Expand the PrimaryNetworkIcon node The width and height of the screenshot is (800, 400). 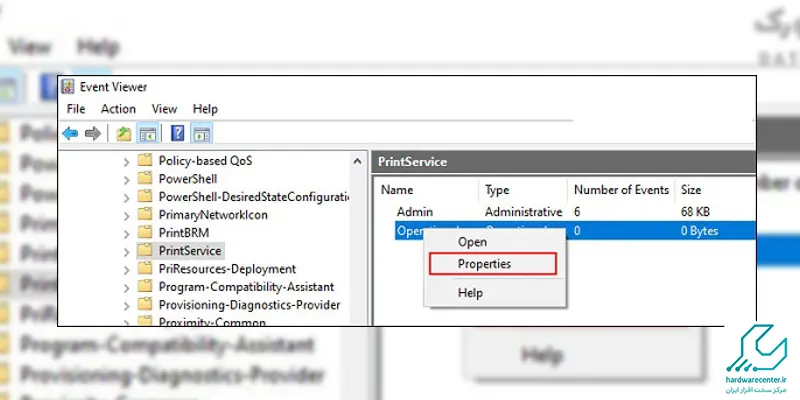click(x=127, y=216)
